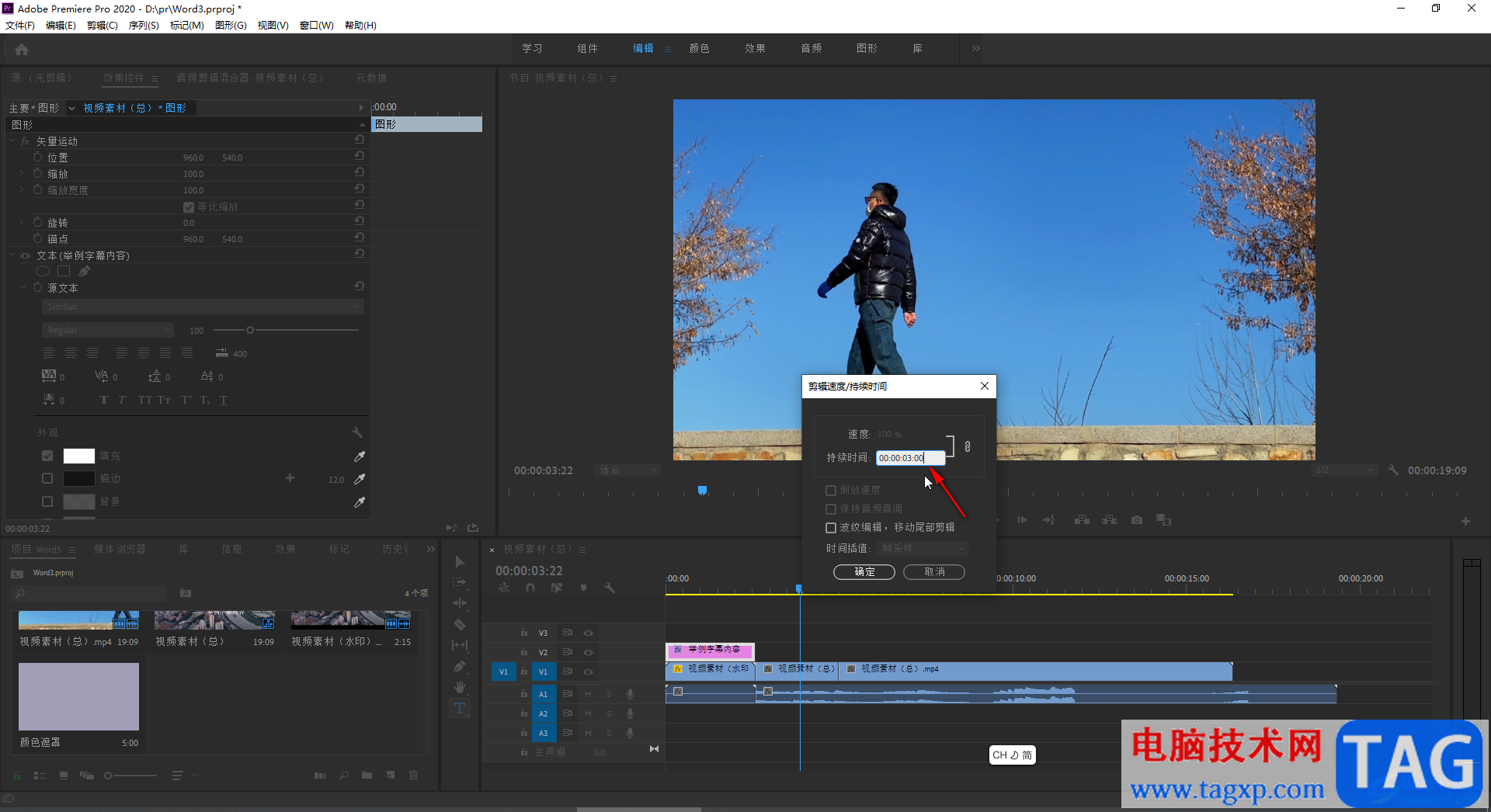
Task: Click the duration timecode input field
Action: (910, 458)
